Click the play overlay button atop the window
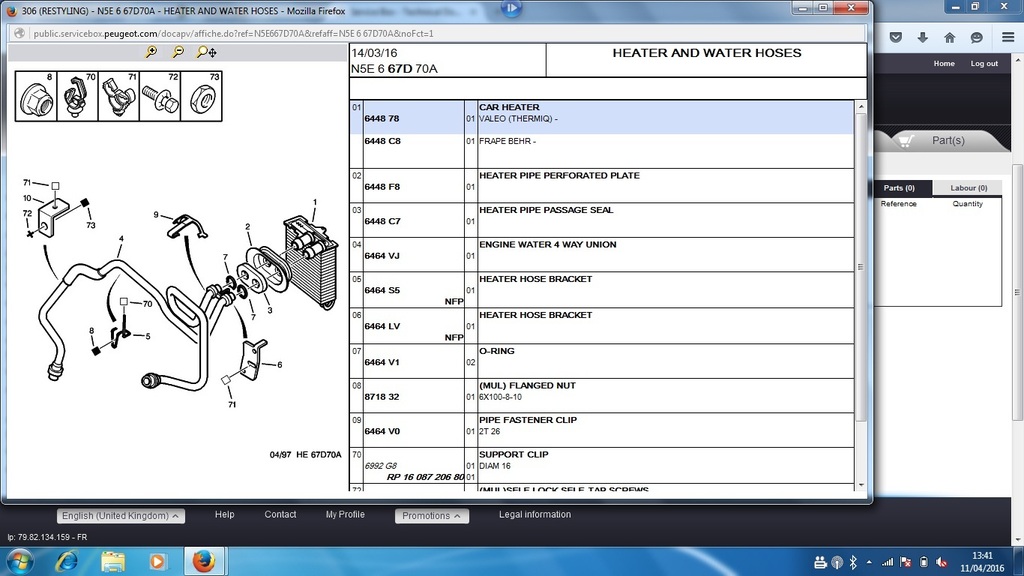 coord(511,8)
